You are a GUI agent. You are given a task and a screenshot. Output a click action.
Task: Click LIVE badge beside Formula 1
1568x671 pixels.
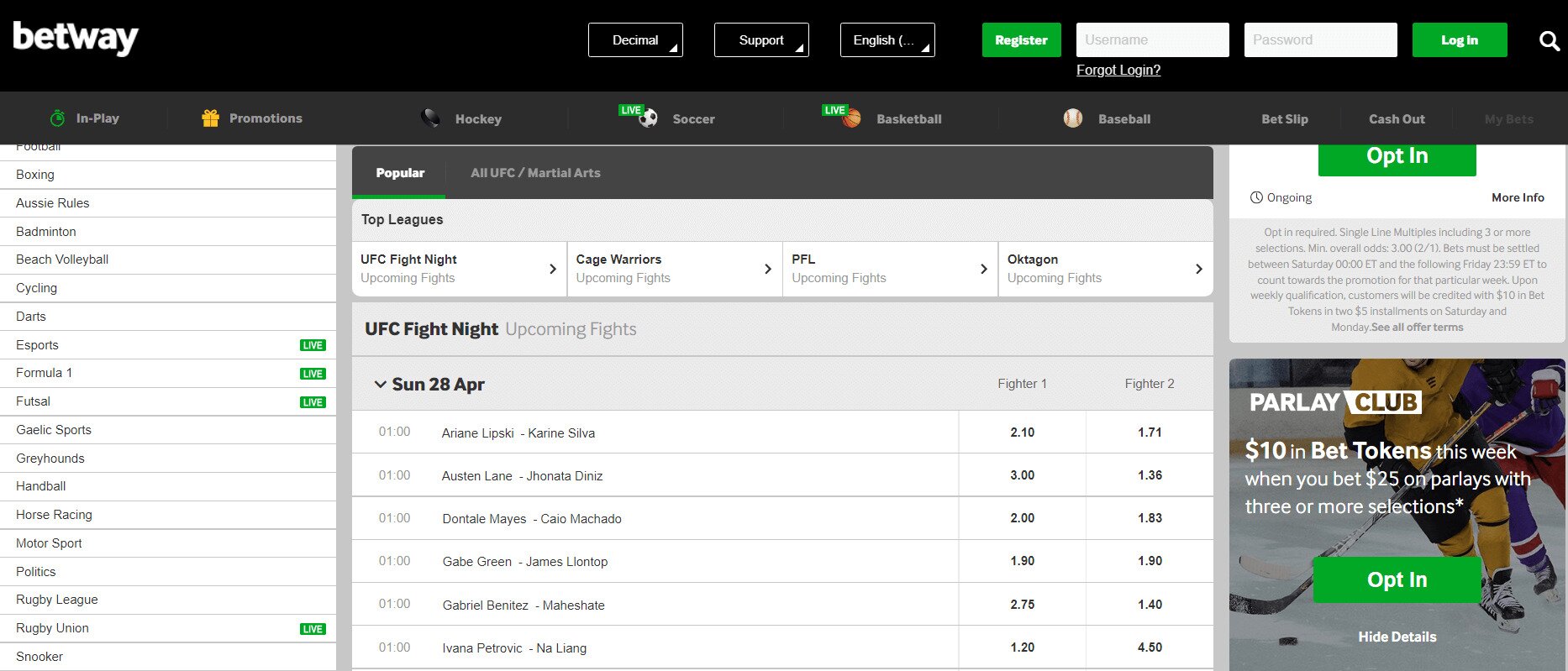point(313,374)
